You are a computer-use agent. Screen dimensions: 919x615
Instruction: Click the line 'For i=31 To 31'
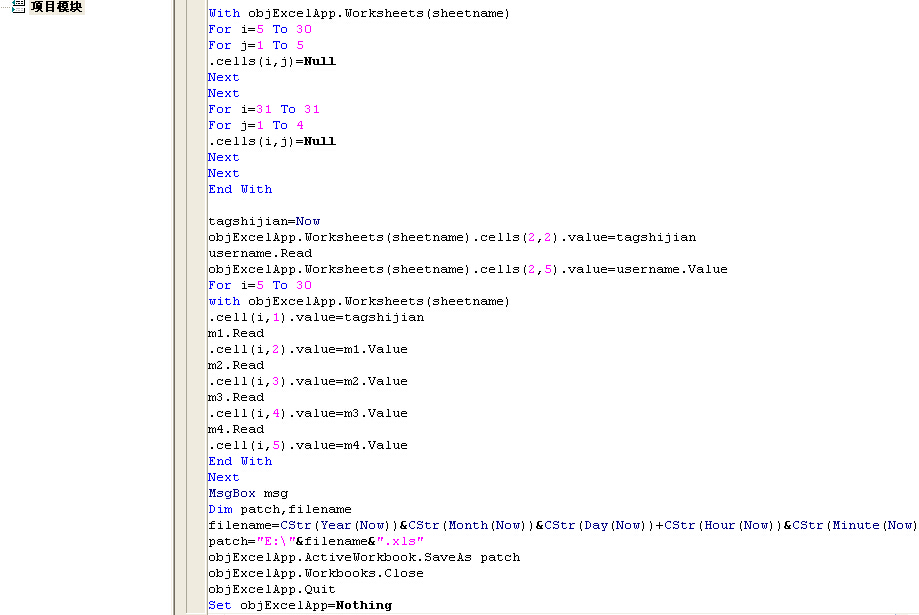[264, 109]
